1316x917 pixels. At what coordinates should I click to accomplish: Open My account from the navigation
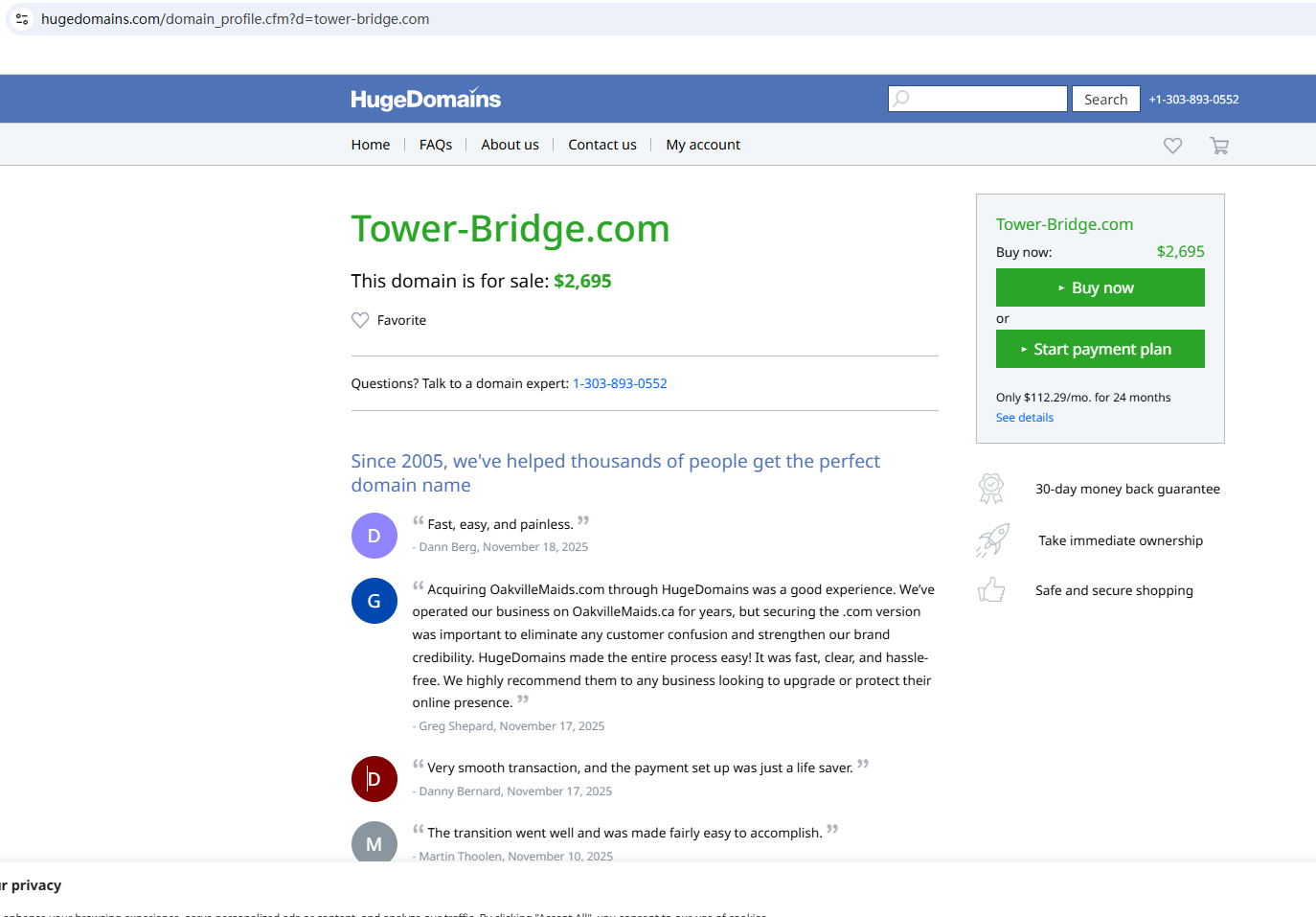[703, 145]
